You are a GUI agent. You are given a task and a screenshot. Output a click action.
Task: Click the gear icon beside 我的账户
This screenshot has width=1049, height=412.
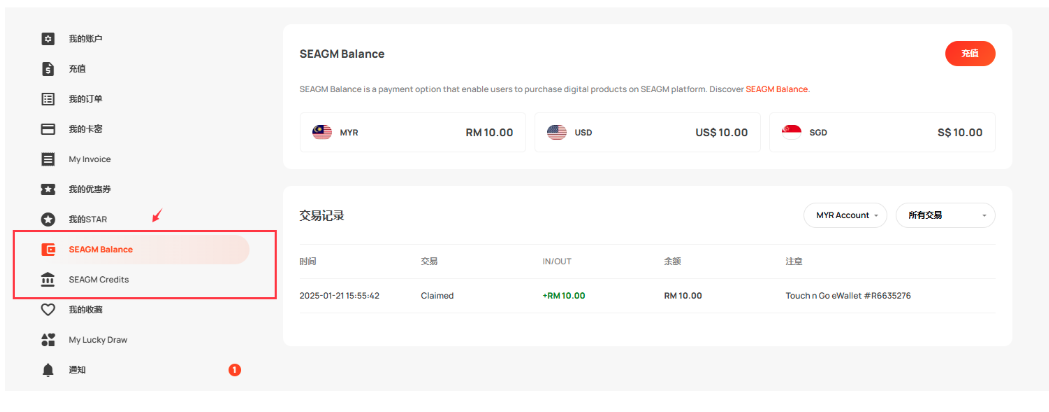pyautogui.click(x=48, y=39)
